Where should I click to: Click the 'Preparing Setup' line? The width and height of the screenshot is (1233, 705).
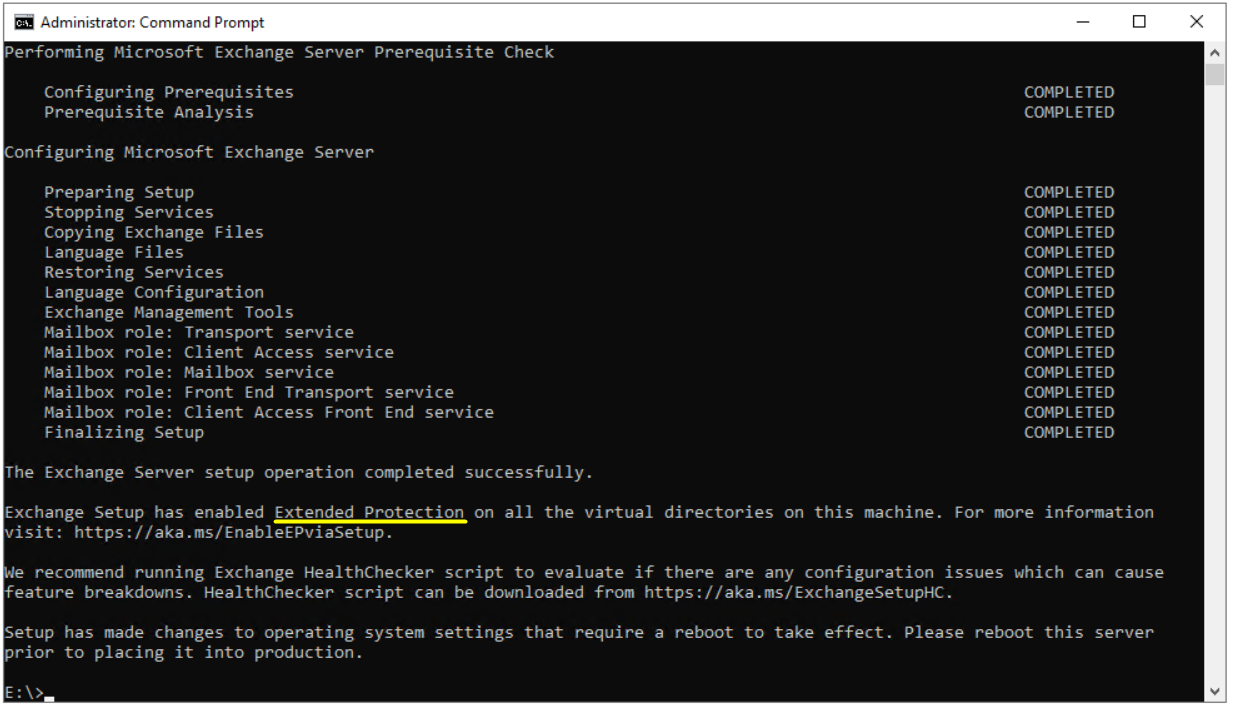coord(119,192)
